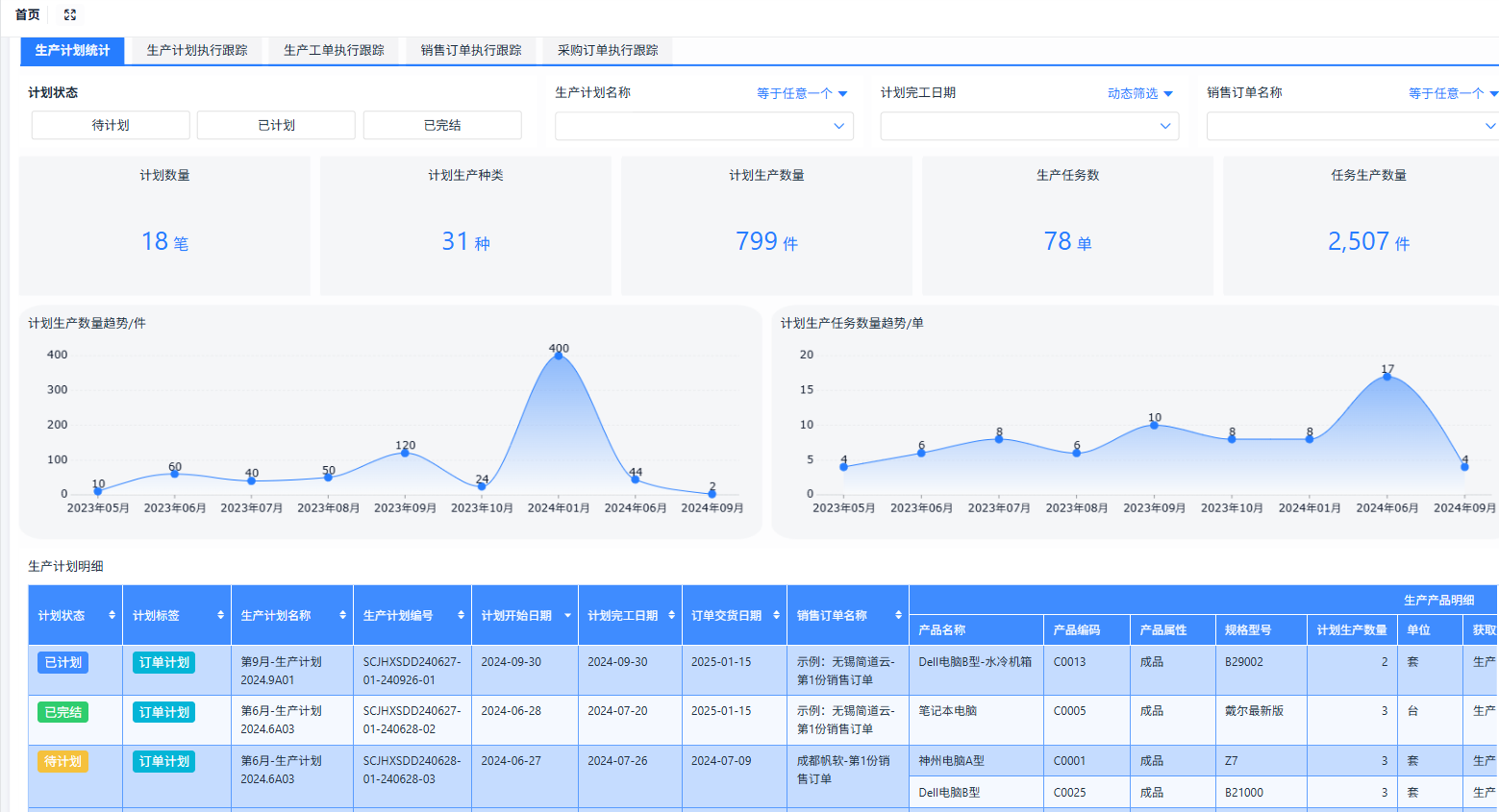Viewport: 1499px width, 812px height.
Task: Toggle the 已计划 status filter
Action: point(275,125)
